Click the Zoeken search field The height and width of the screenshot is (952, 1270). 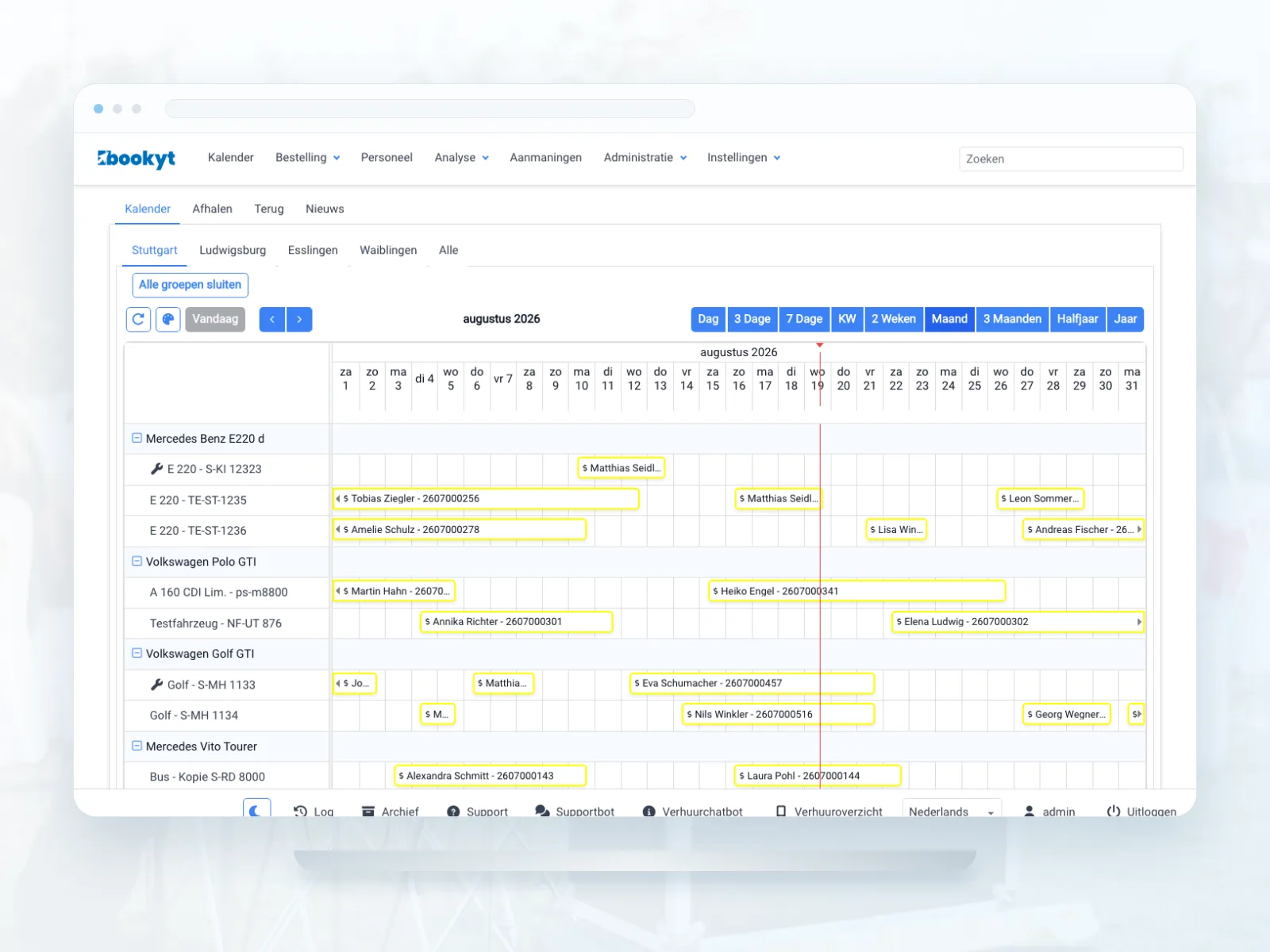pyautogui.click(x=1071, y=159)
